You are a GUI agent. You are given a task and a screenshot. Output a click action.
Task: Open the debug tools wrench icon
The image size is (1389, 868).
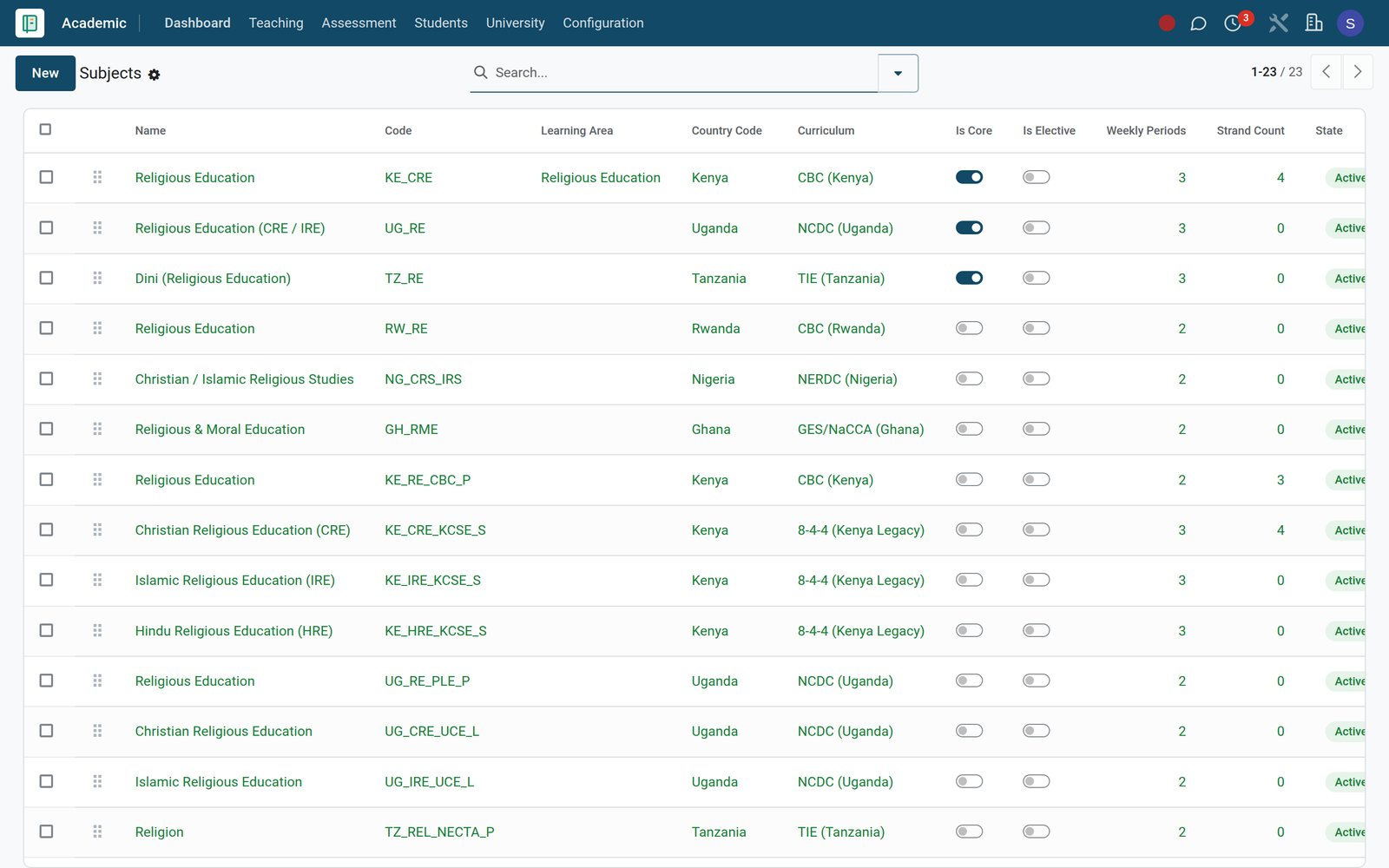[x=1278, y=23]
